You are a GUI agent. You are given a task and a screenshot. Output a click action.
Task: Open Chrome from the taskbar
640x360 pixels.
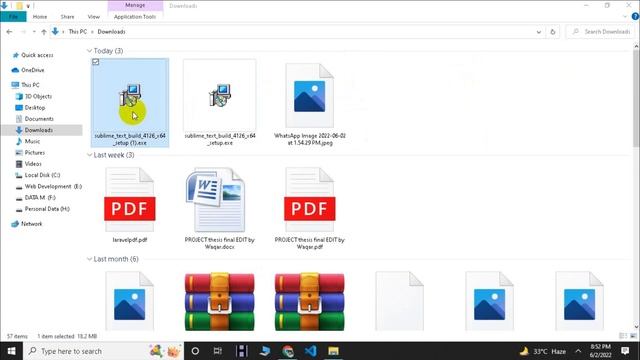click(x=288, y=351)
